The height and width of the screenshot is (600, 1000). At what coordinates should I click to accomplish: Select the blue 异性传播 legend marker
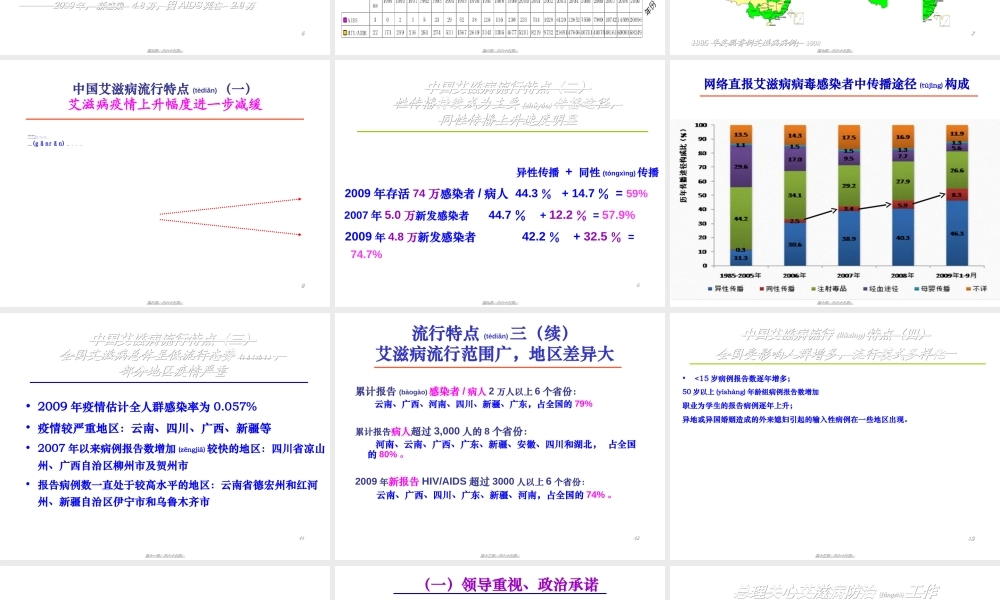click(708, 288)
